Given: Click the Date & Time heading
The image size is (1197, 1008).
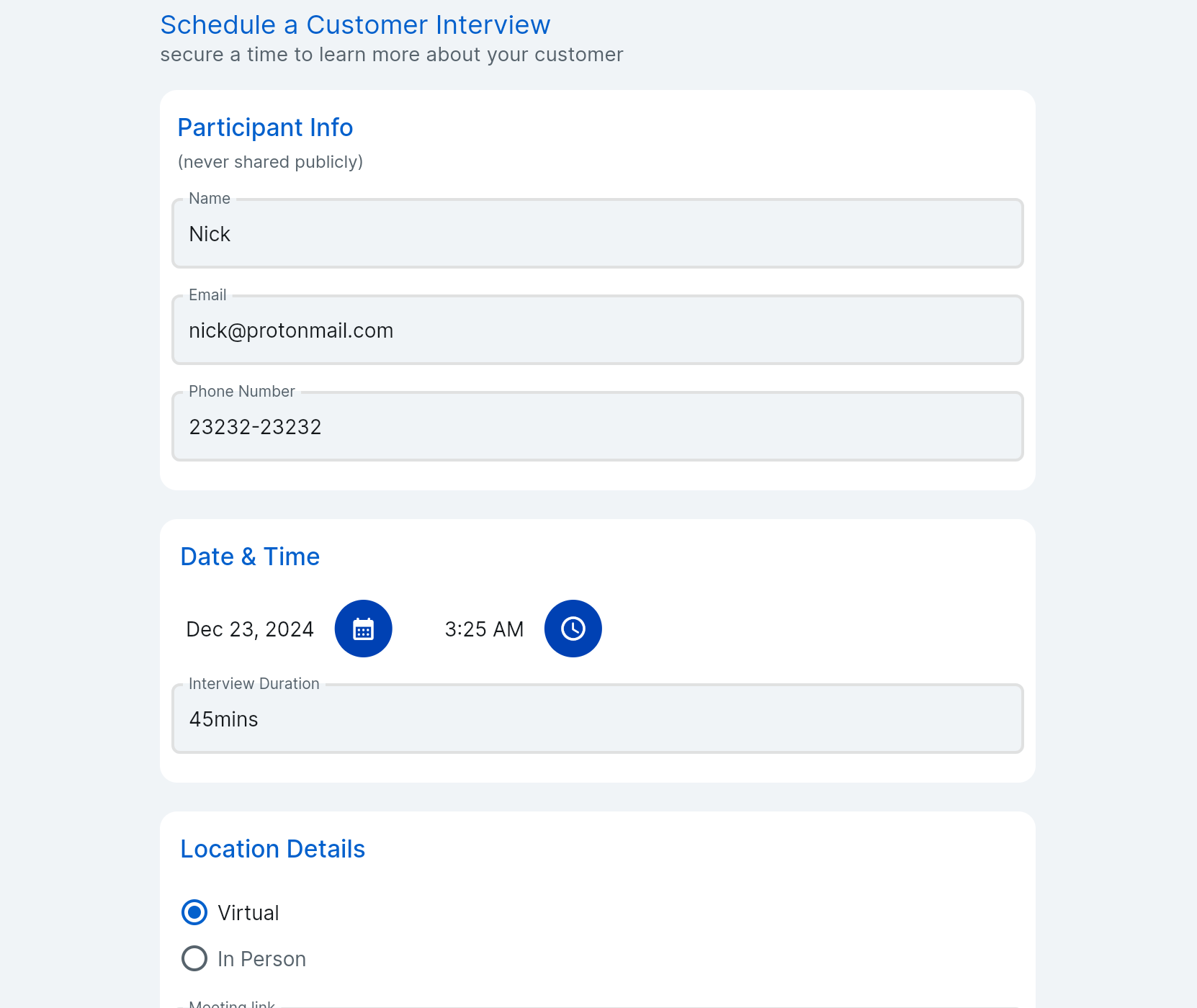Looking at the screenshot, I should 250,557.
